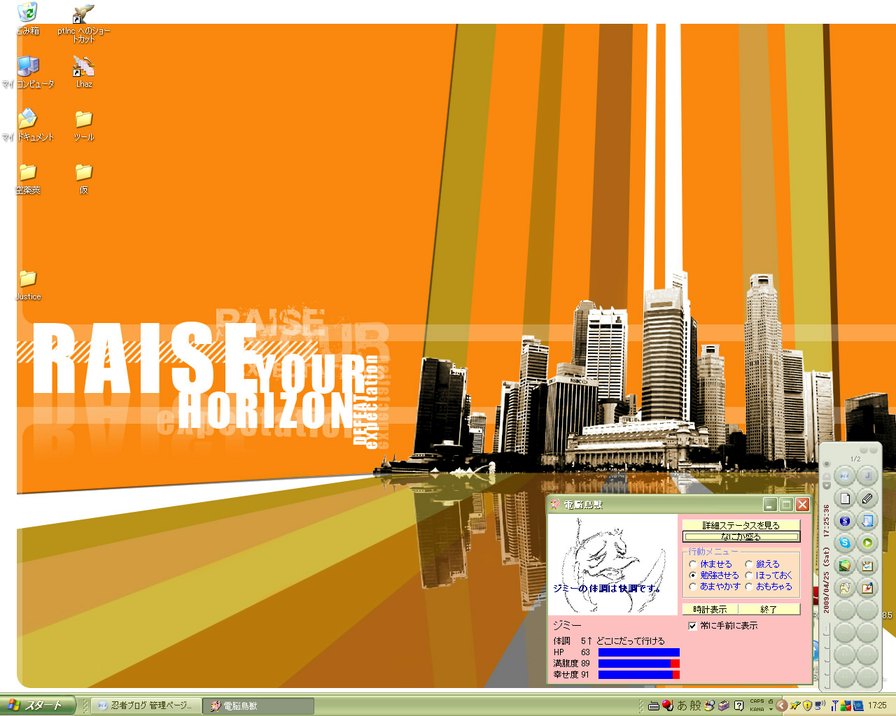Open the Lhaz desktop icon

pos(83,72)
